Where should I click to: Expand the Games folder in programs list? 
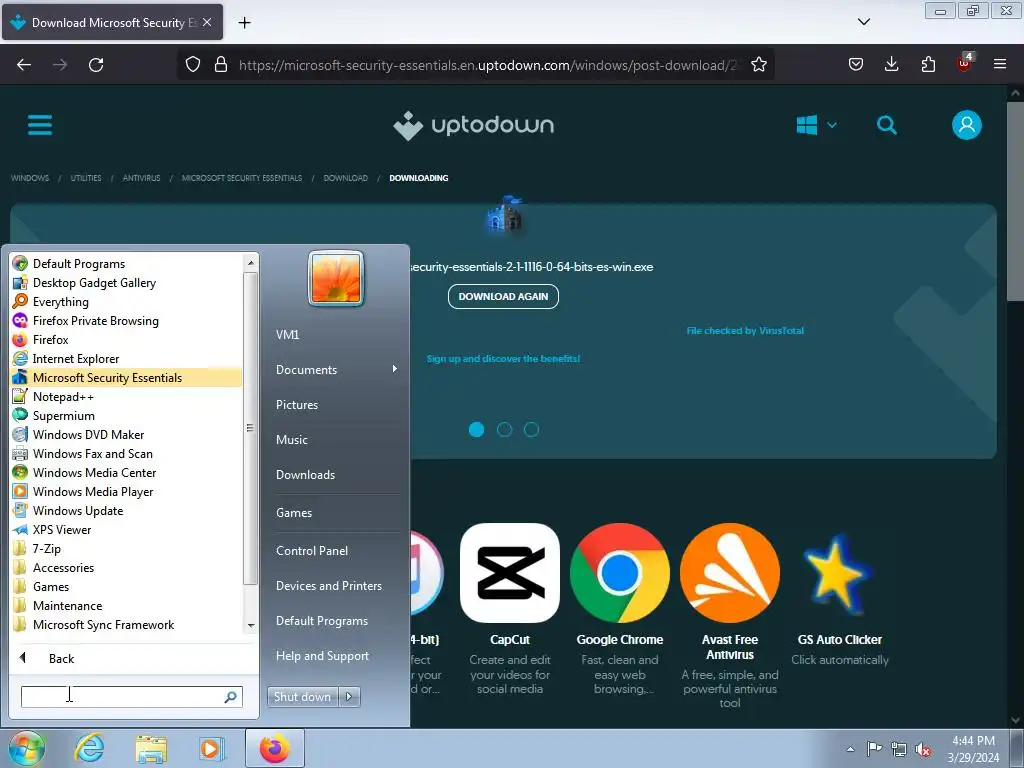(126, 586)
